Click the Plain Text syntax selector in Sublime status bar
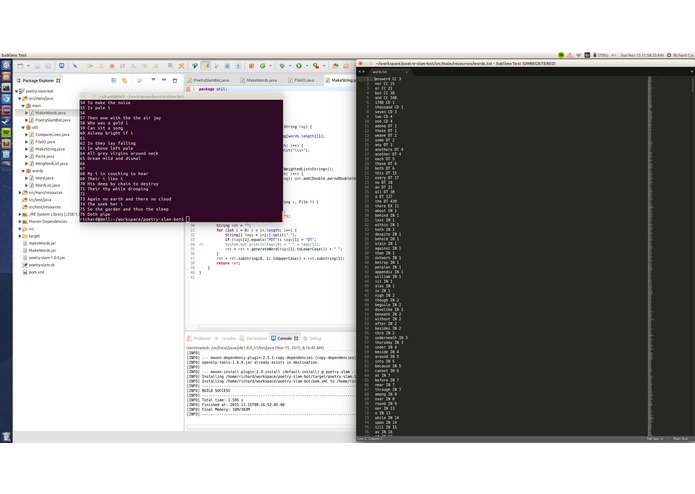Image resolution: width=695 pixels, height=494 pixels. [680, 439]
